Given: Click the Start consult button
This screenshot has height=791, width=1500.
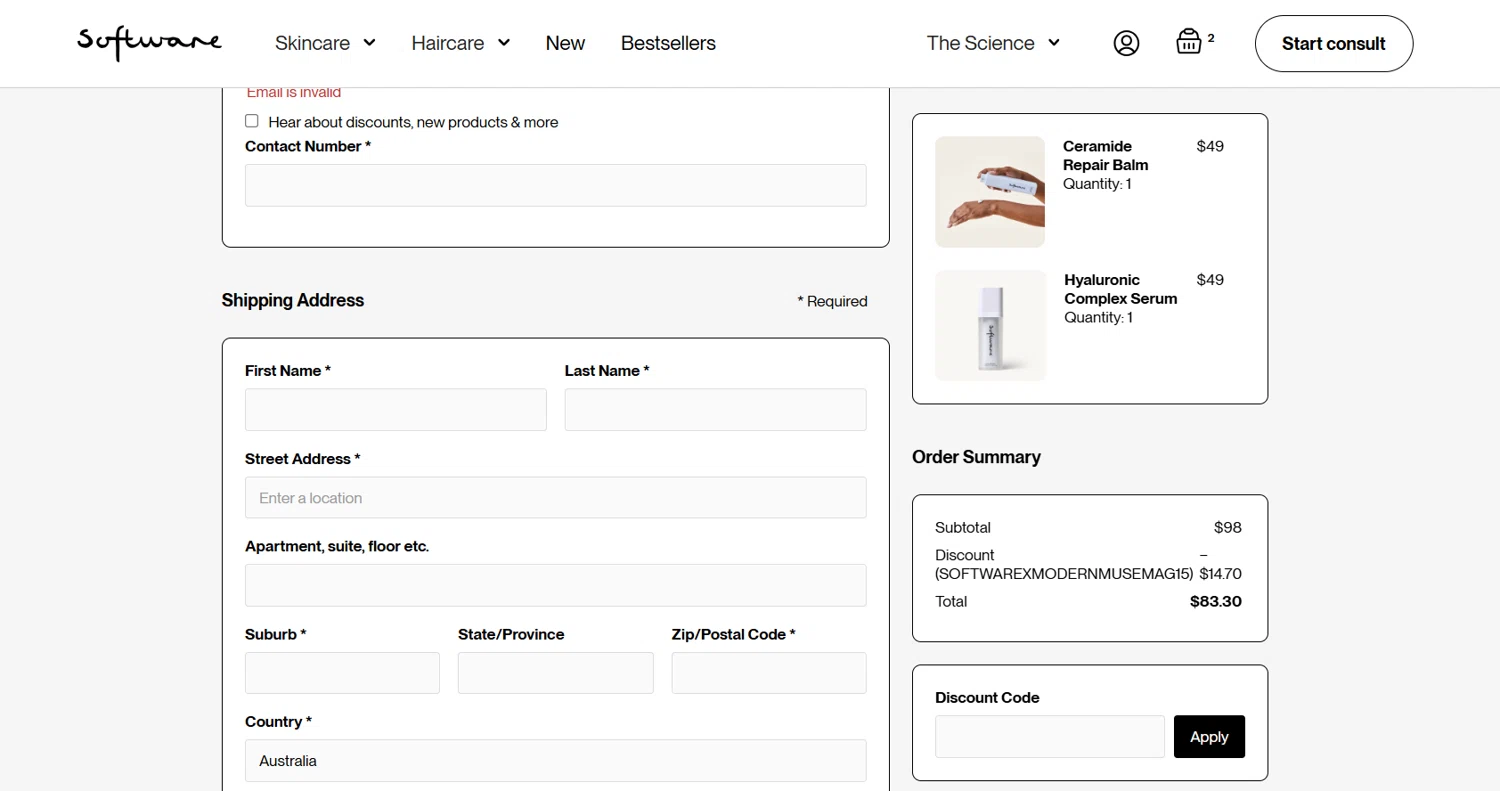Looking at the screenshot, I should (1334, 43).
